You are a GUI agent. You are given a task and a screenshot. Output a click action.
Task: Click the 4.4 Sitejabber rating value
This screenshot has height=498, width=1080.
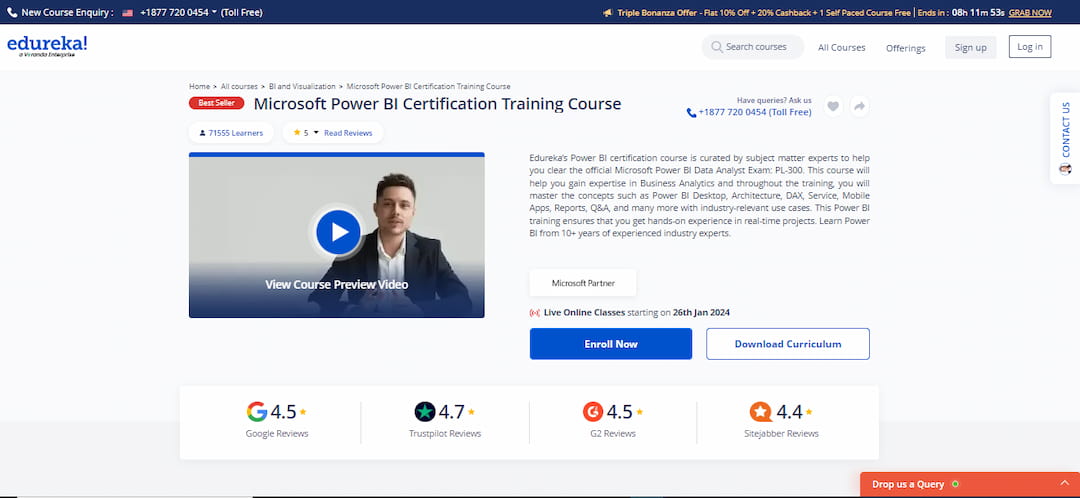click(789, 412)
